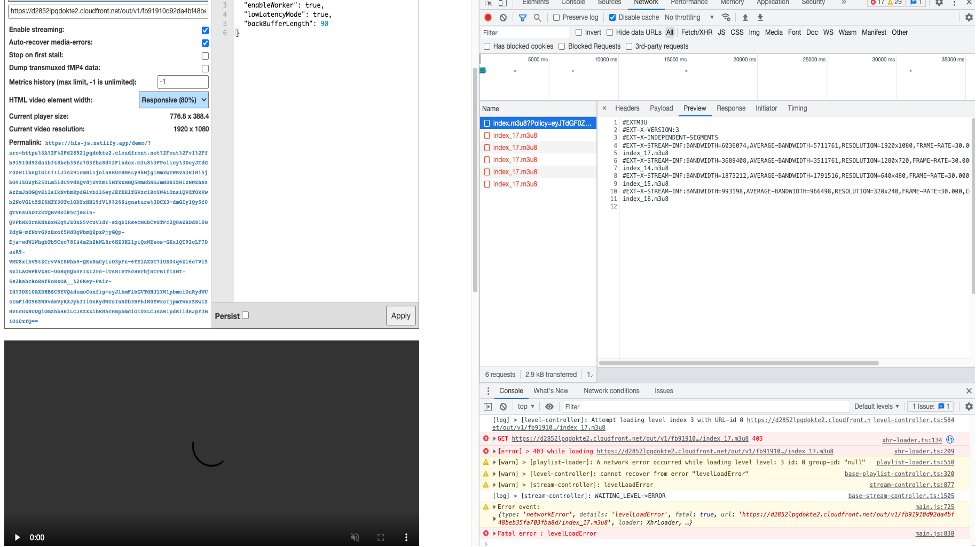This screenshot has width=977, height=547.
Task: Check Has blocked cookies
Action: (487, 47)
